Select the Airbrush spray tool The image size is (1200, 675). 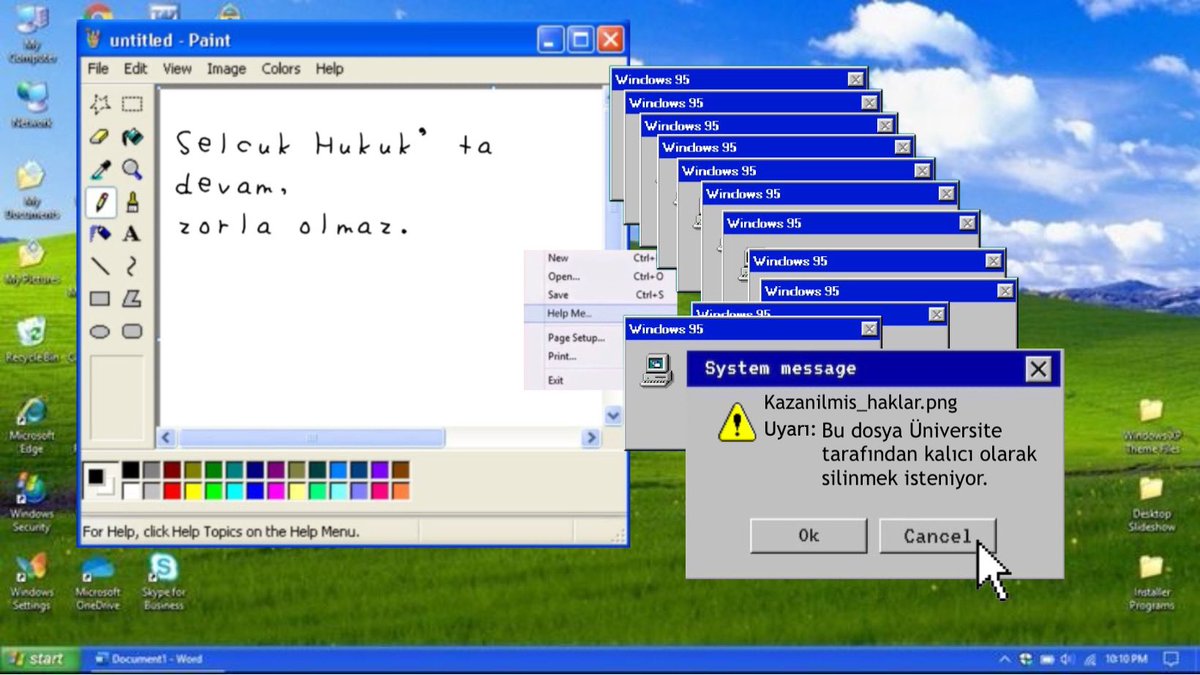point(100,234)
